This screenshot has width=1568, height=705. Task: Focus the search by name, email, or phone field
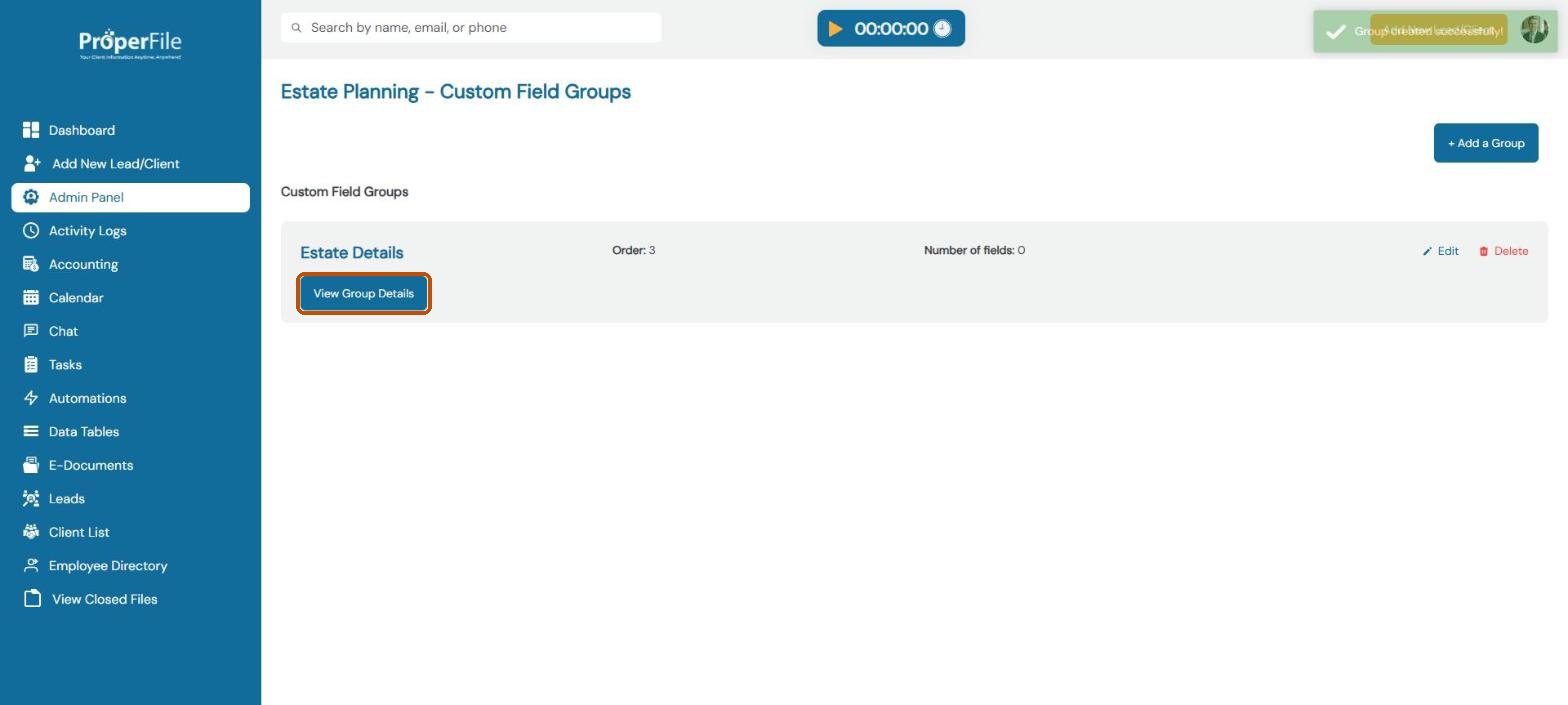click(x=471, y=28)
